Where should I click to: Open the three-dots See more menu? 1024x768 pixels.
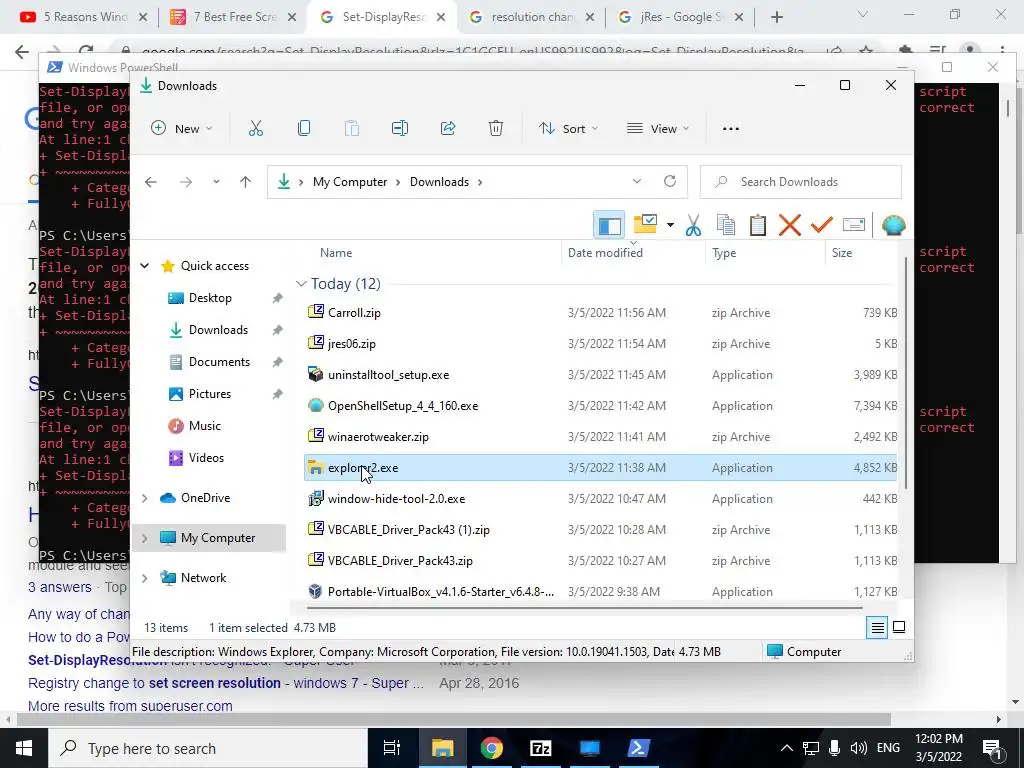pyautogui.click(x=731, y=129)
